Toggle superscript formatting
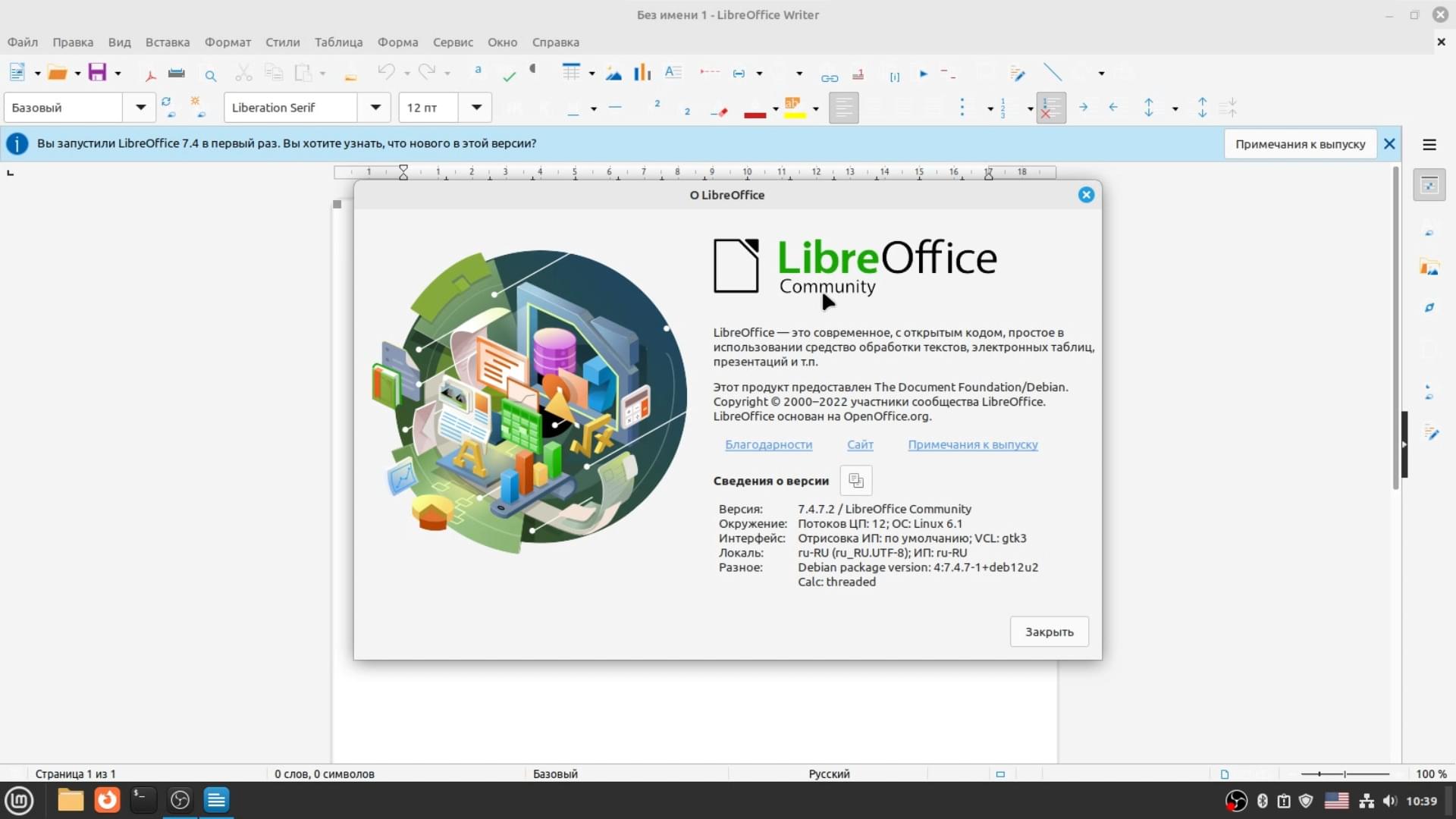1456x819 pixels. tap(657, 104)
